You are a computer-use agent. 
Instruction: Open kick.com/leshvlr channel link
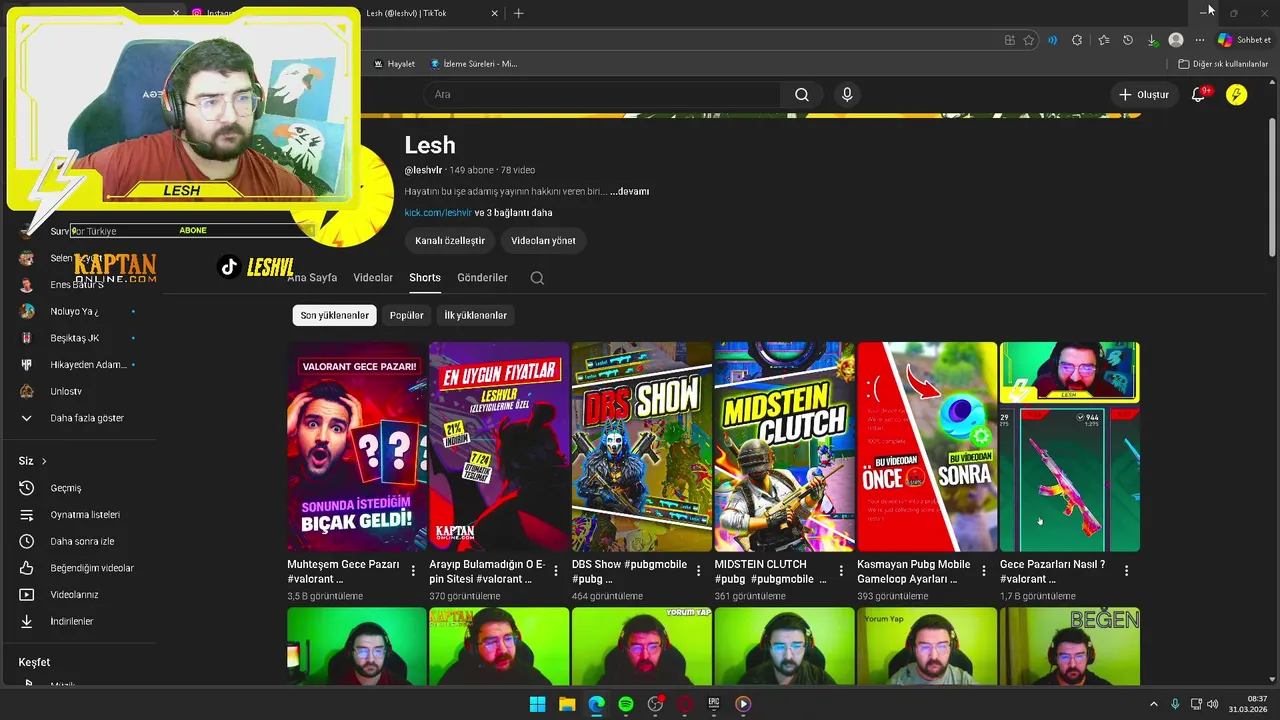[x=438, y=213]
